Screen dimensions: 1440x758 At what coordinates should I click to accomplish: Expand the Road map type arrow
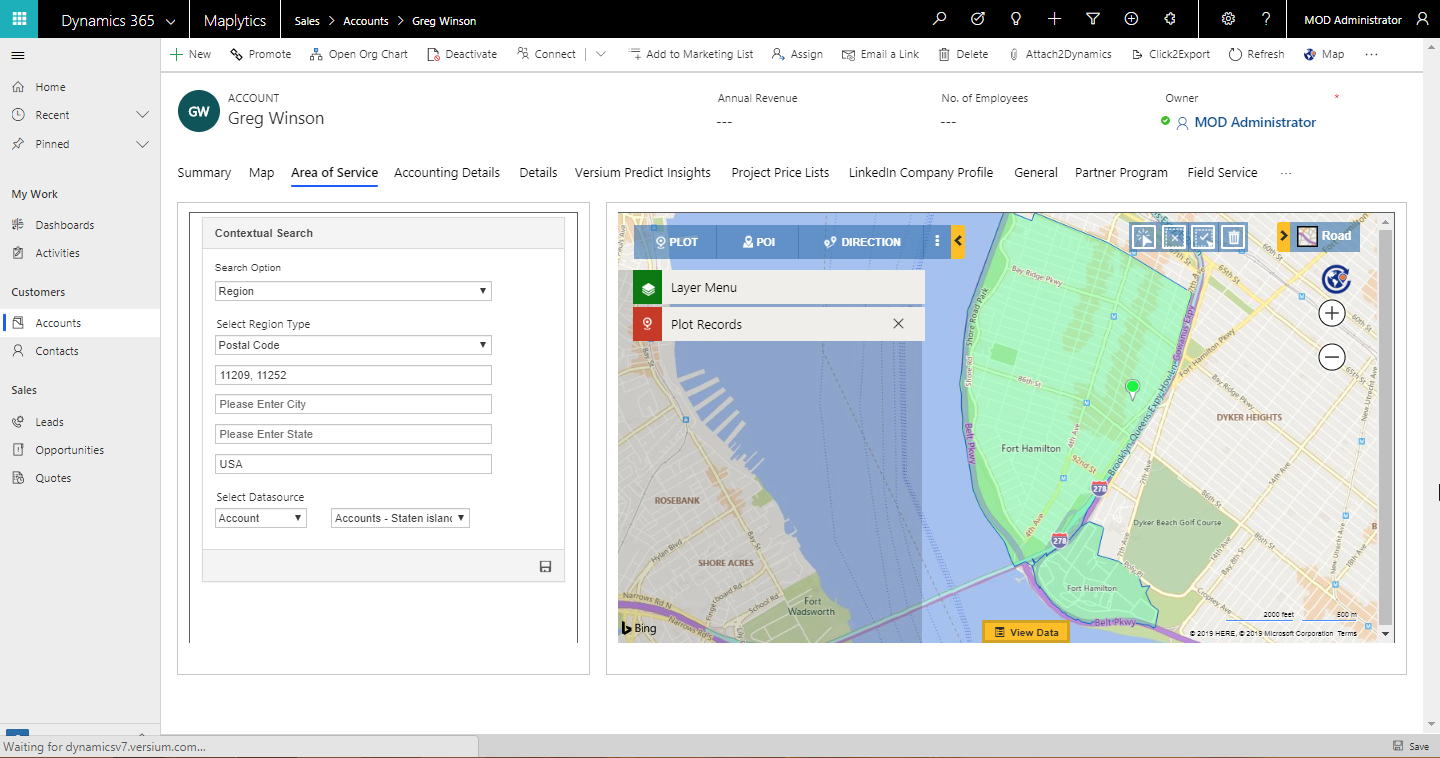pos(1284,237)
